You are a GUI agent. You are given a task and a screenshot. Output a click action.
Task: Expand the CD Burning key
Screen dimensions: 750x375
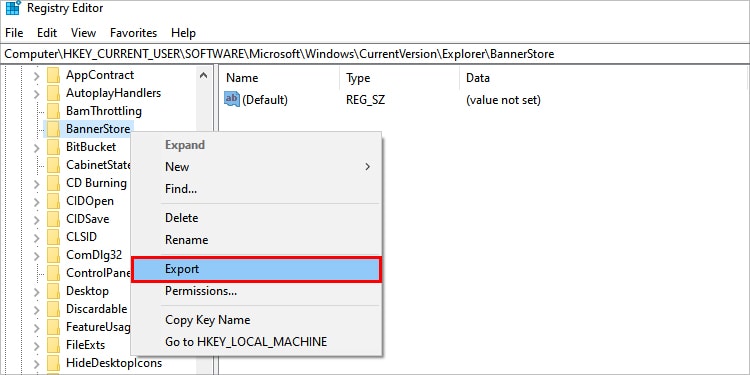(36, 184)
